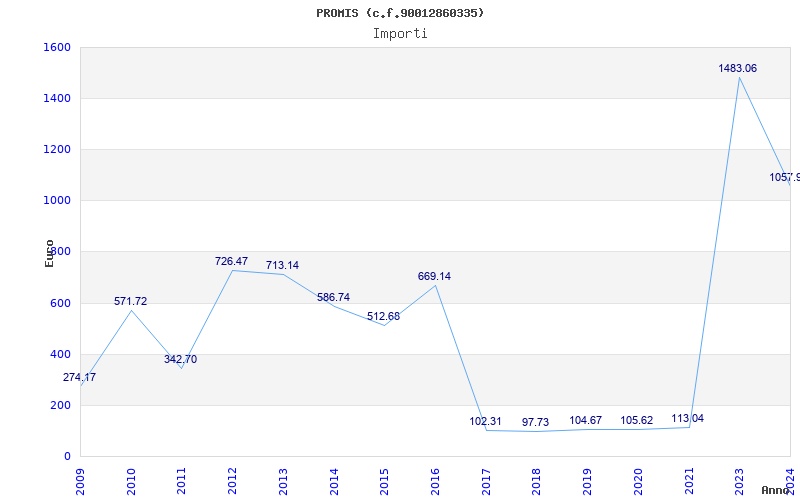The image size is (800, 500).
Task: Click y-axis tick 200
Action: pyautogui.click(x=60, y=406)
